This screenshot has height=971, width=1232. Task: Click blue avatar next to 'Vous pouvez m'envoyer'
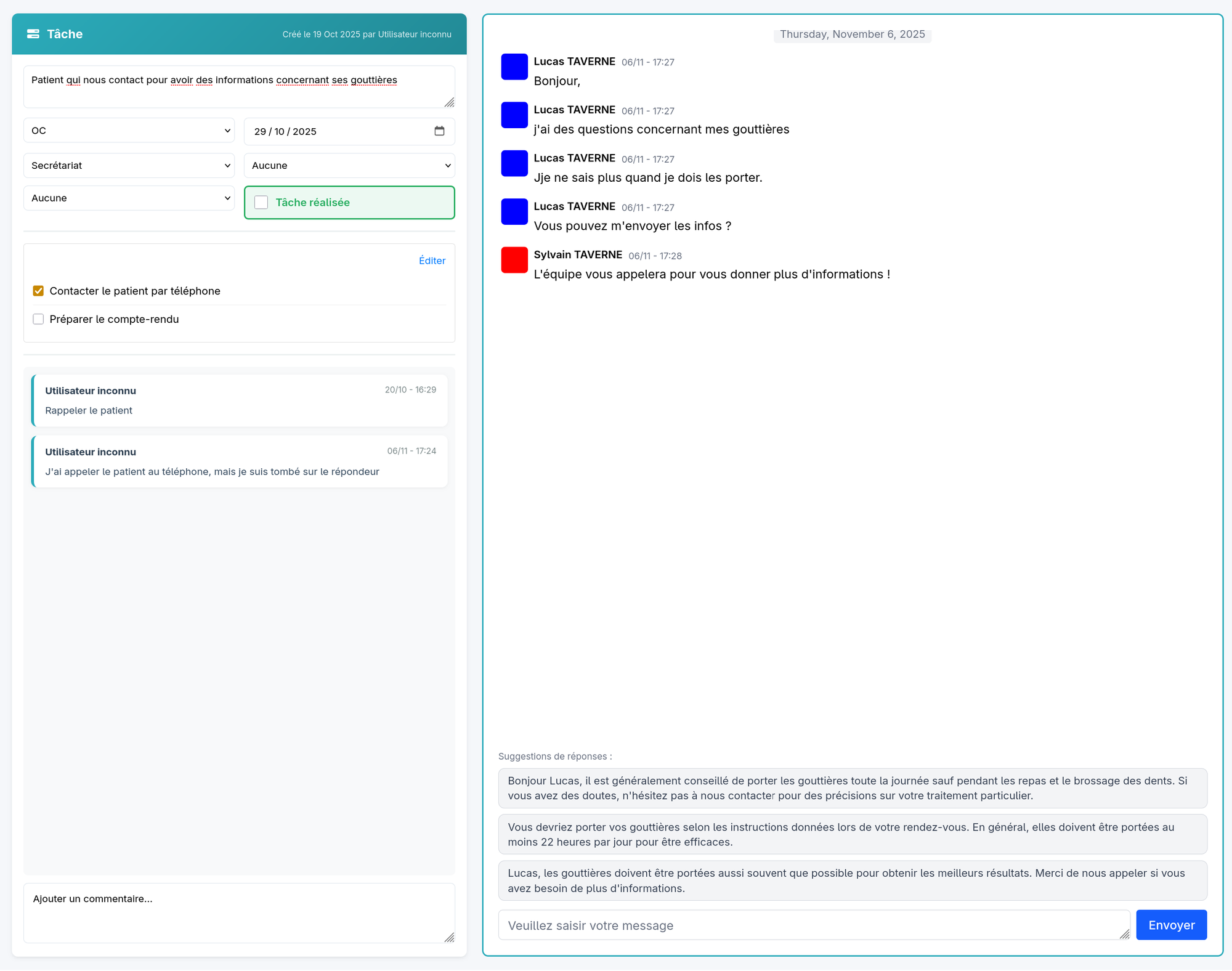[514, 211]
